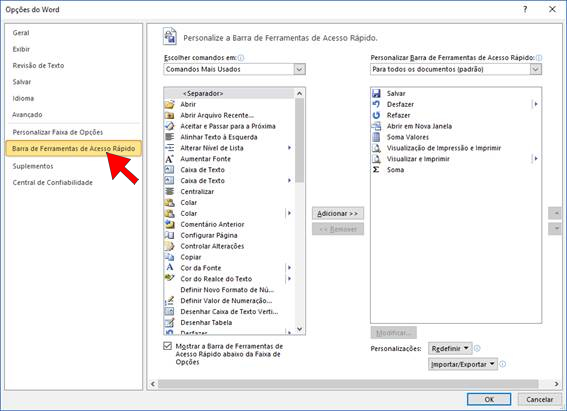Select the Centralizar command entry

[x=229, y=192]
